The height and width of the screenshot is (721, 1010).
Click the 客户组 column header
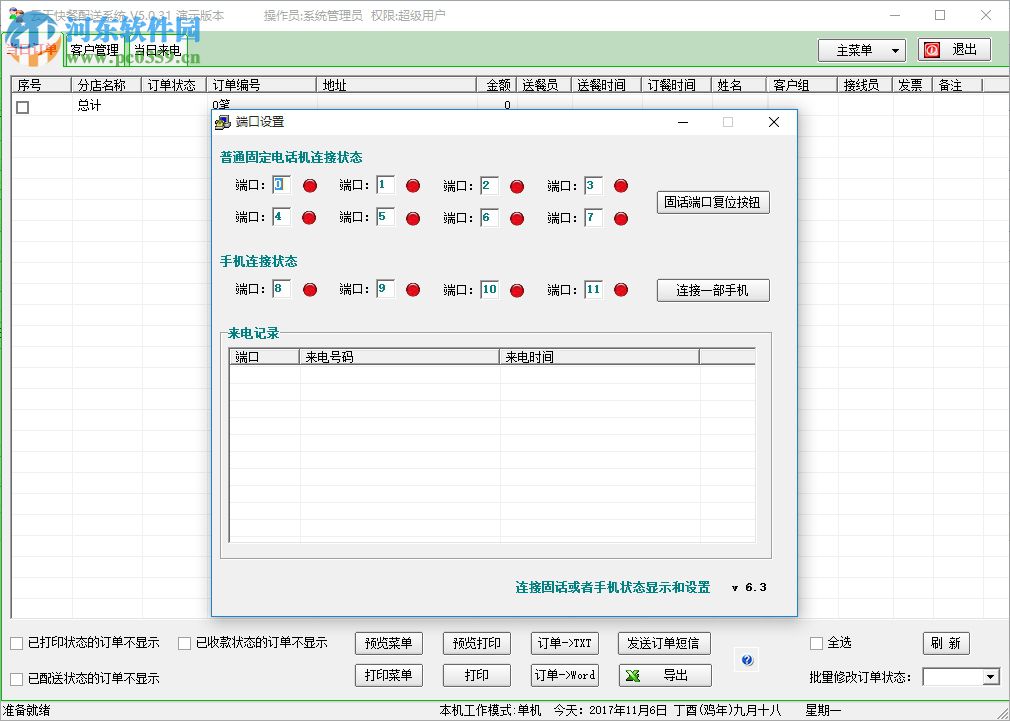point(802,85)
